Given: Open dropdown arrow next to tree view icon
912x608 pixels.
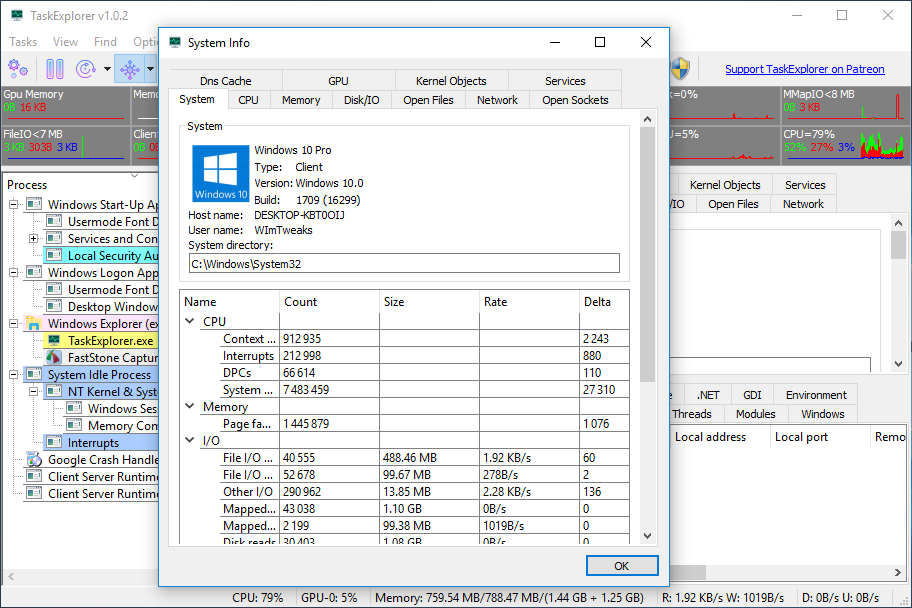Looking at the screenshot, I should (150, 69).
